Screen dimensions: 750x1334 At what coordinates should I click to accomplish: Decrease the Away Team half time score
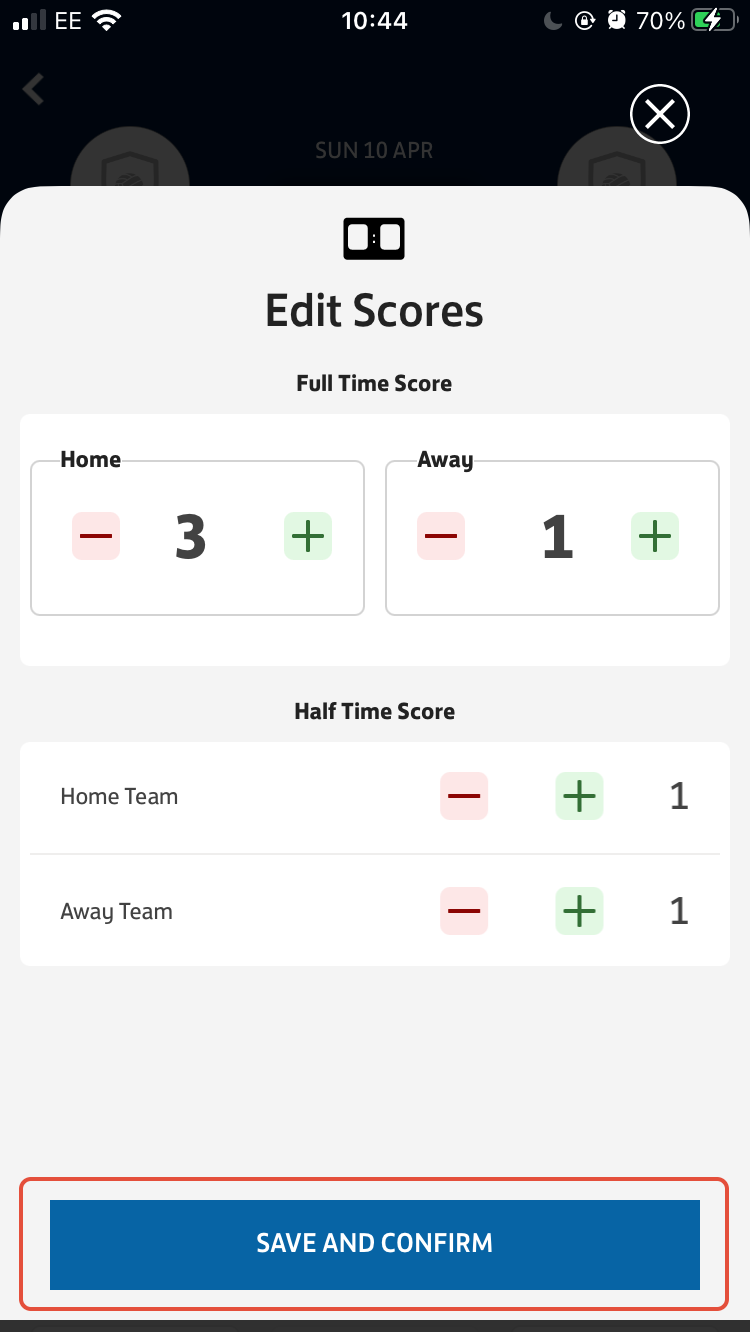coord(463,911)
